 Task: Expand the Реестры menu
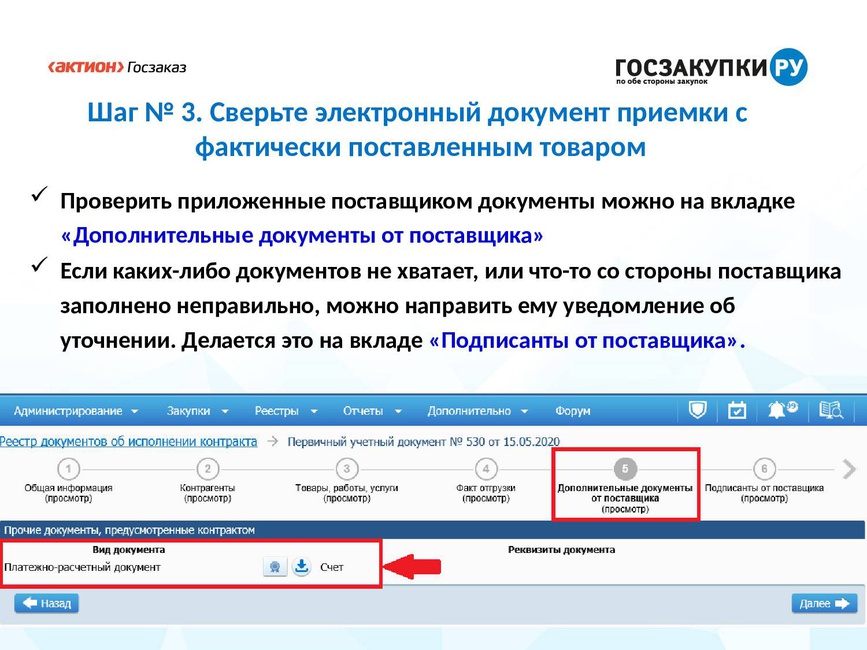(286, 411)
